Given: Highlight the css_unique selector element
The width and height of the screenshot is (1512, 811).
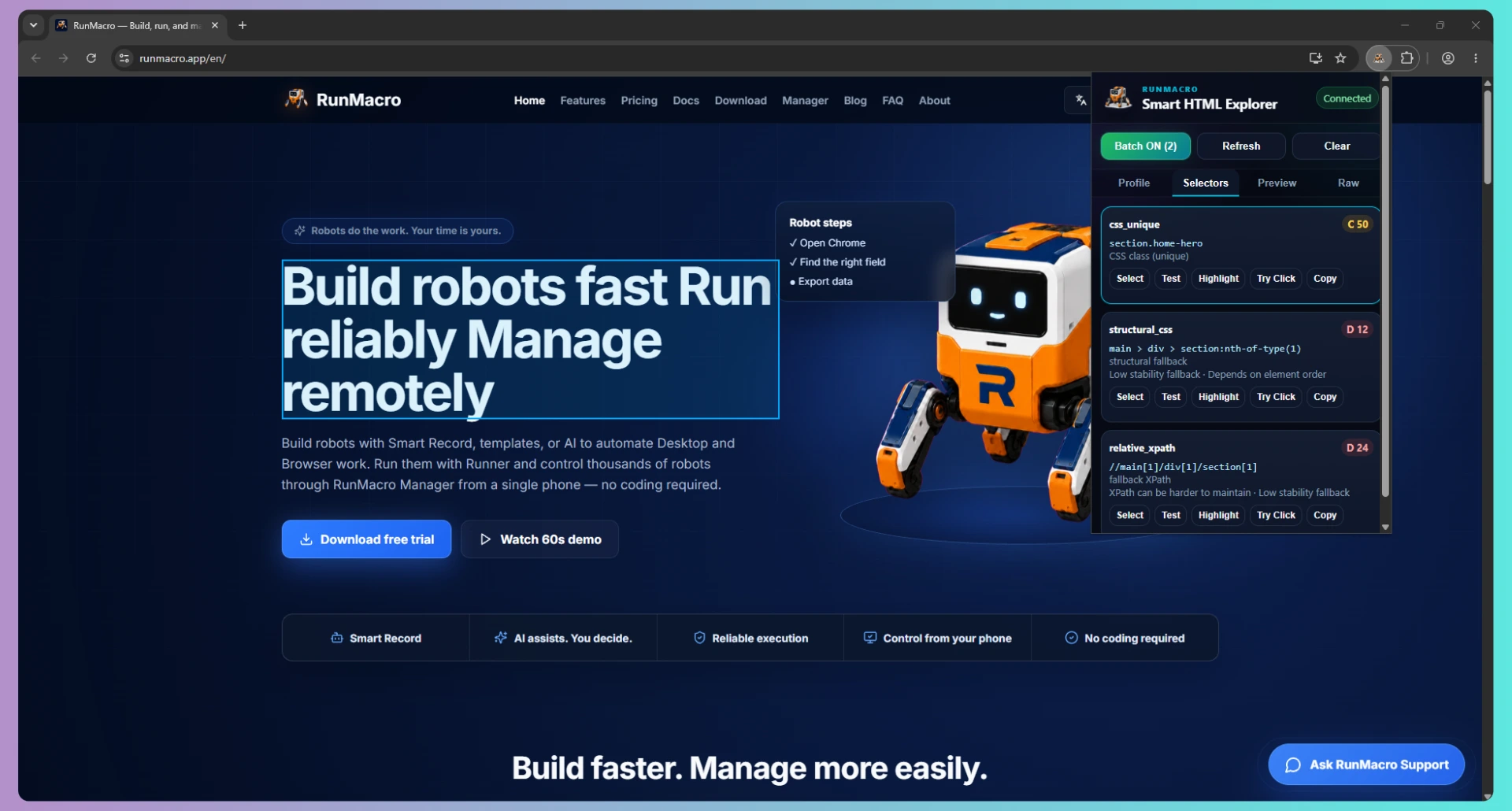Looking at the screenshot, I should coord(1218,278).
